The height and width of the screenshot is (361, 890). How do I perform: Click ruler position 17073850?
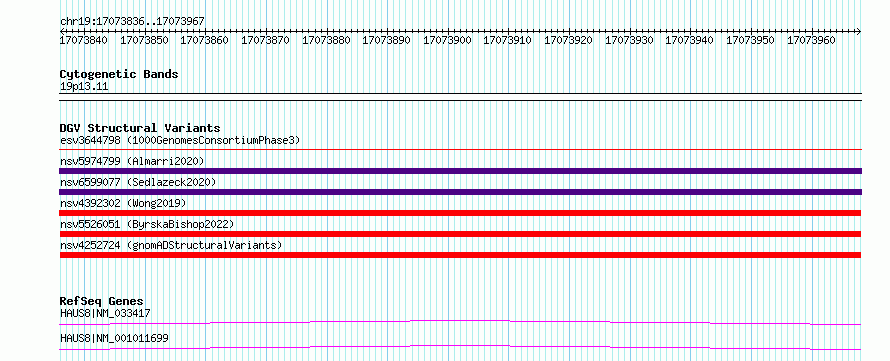[x=144, y=40]
